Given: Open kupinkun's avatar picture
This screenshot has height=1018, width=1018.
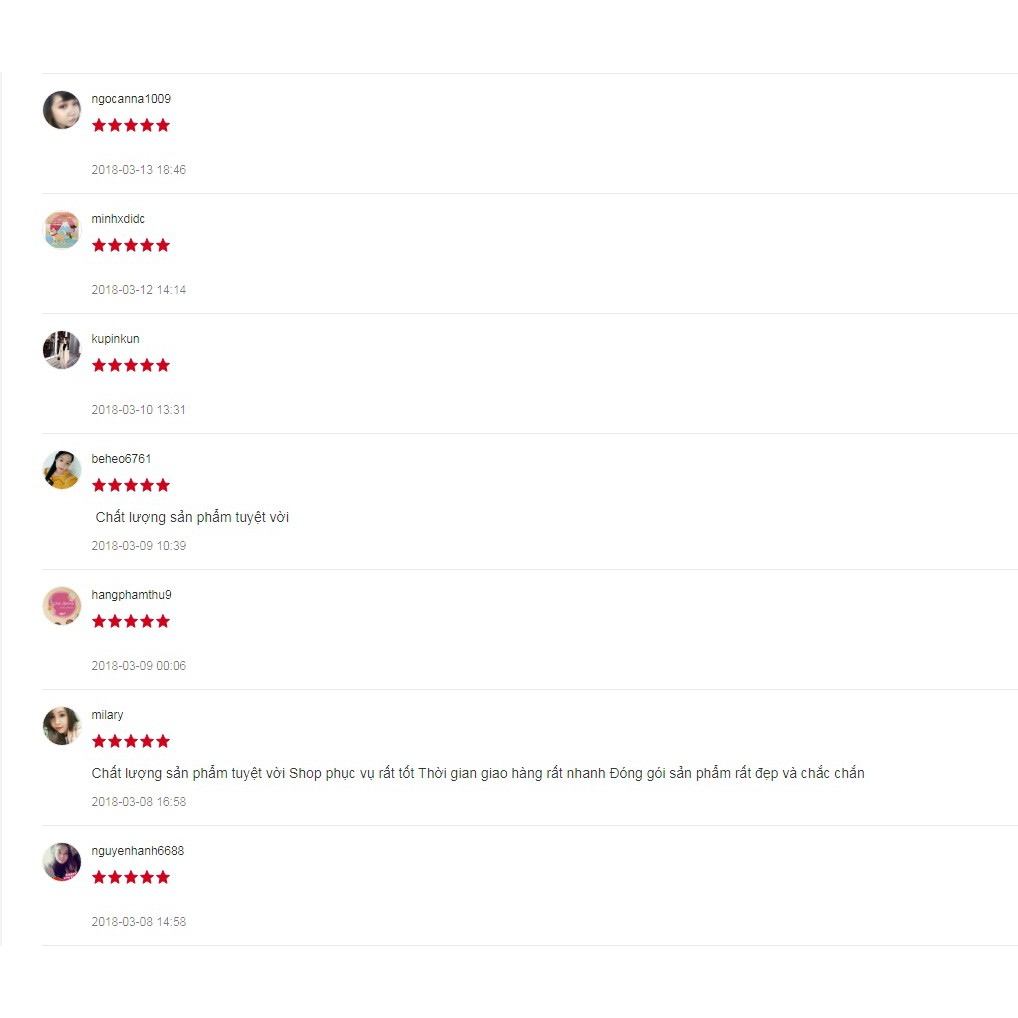Looking at the screenshot, I should click(62, 350).
